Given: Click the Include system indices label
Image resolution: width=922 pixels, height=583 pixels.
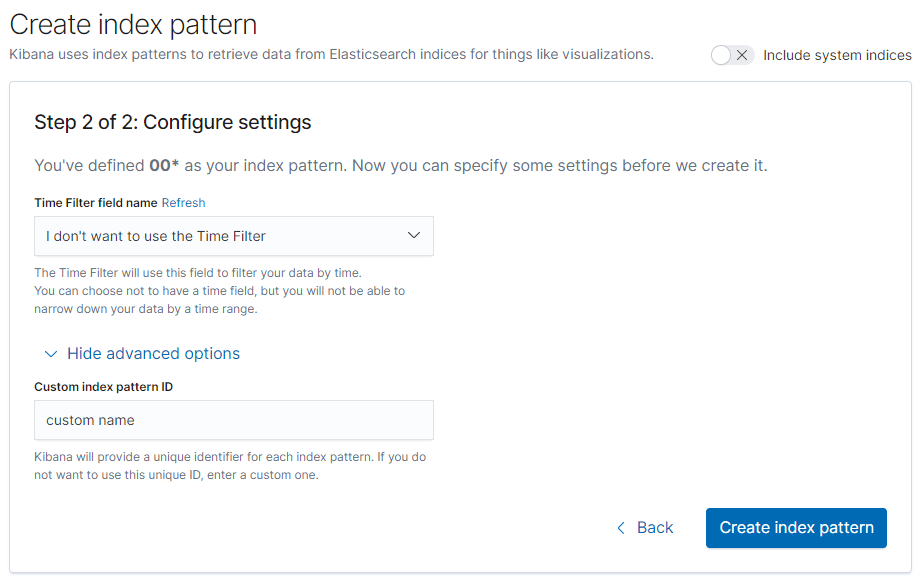Looking at the screenshot, I should (837, 55).
